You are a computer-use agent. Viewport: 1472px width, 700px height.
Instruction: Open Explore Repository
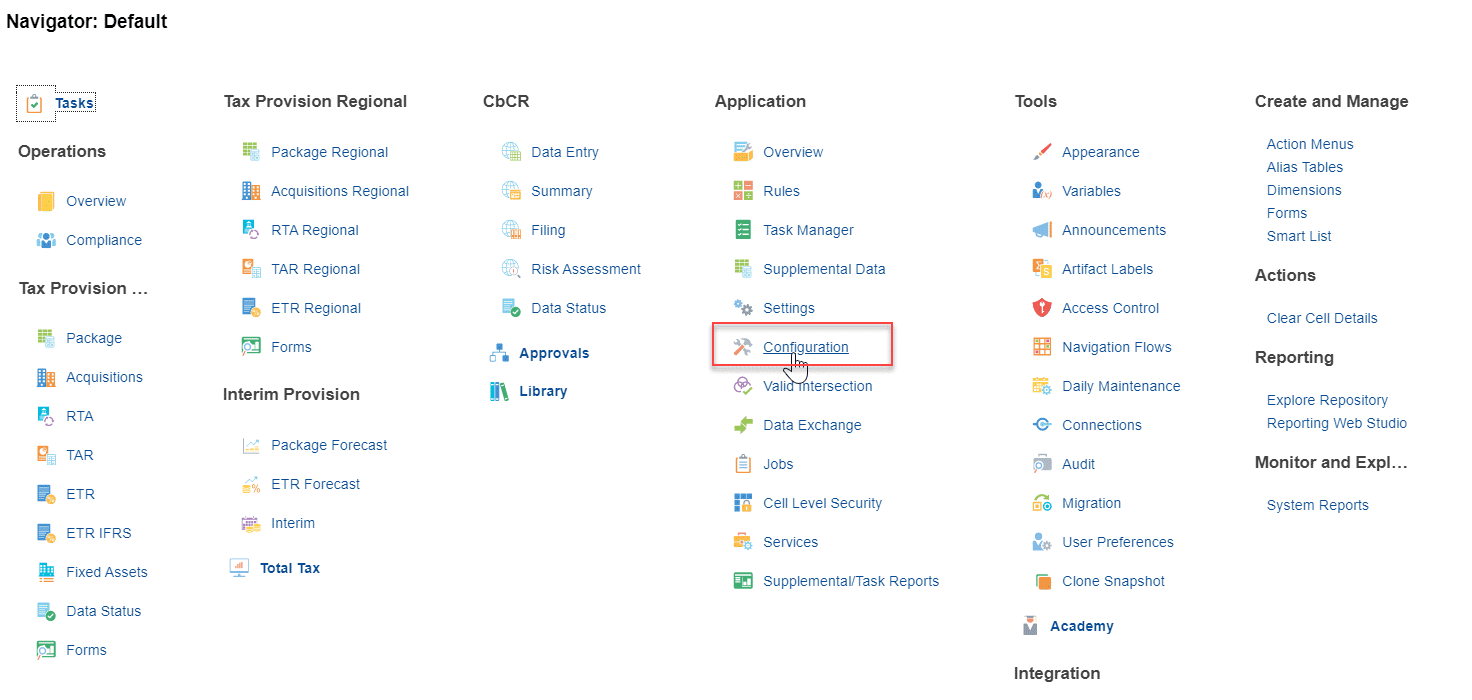[x=1327, y=400]
